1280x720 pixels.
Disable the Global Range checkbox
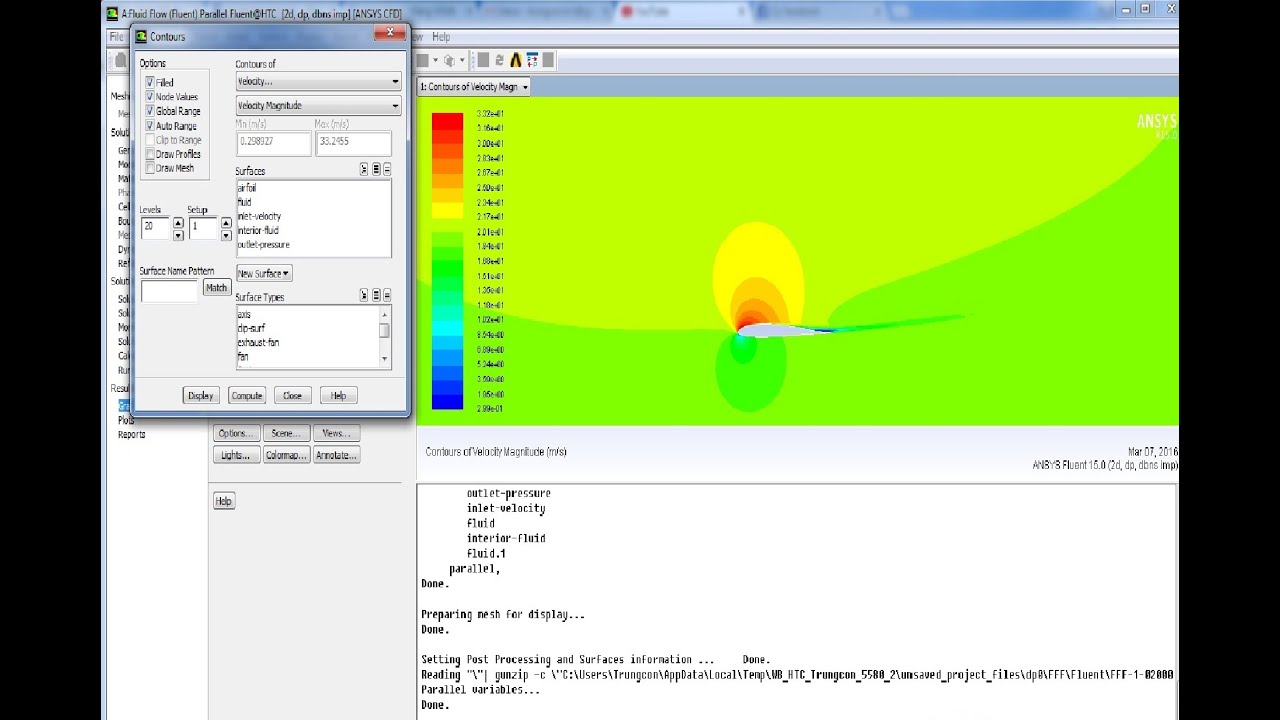tap(150, 111)
